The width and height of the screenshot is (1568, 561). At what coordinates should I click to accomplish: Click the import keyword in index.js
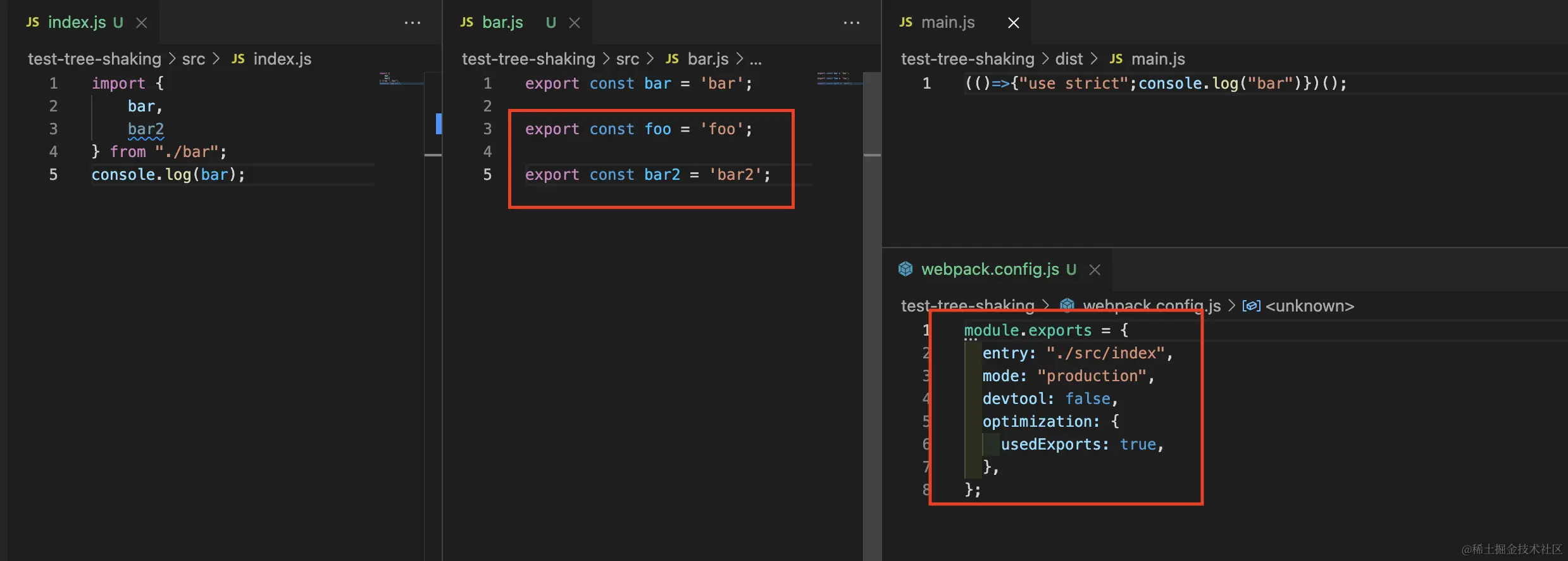[x=118, y=84]
